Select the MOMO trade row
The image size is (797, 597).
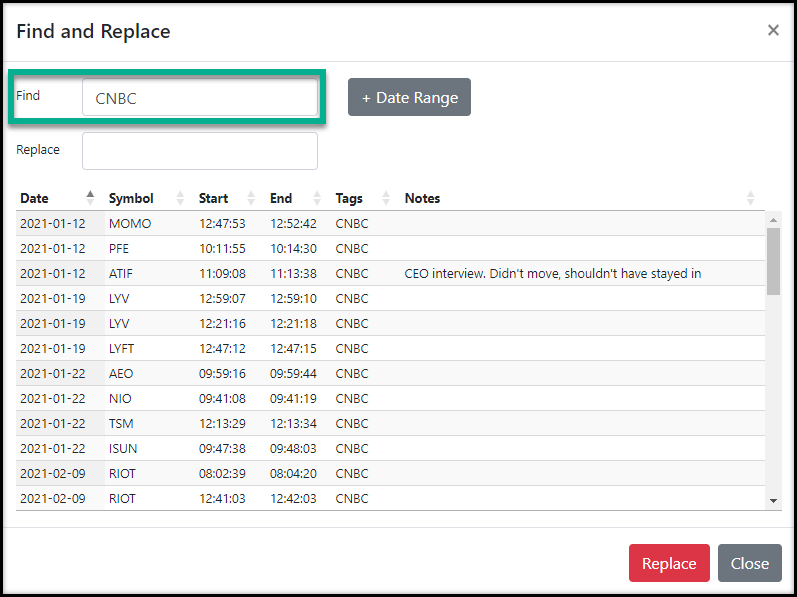(130, 224)
